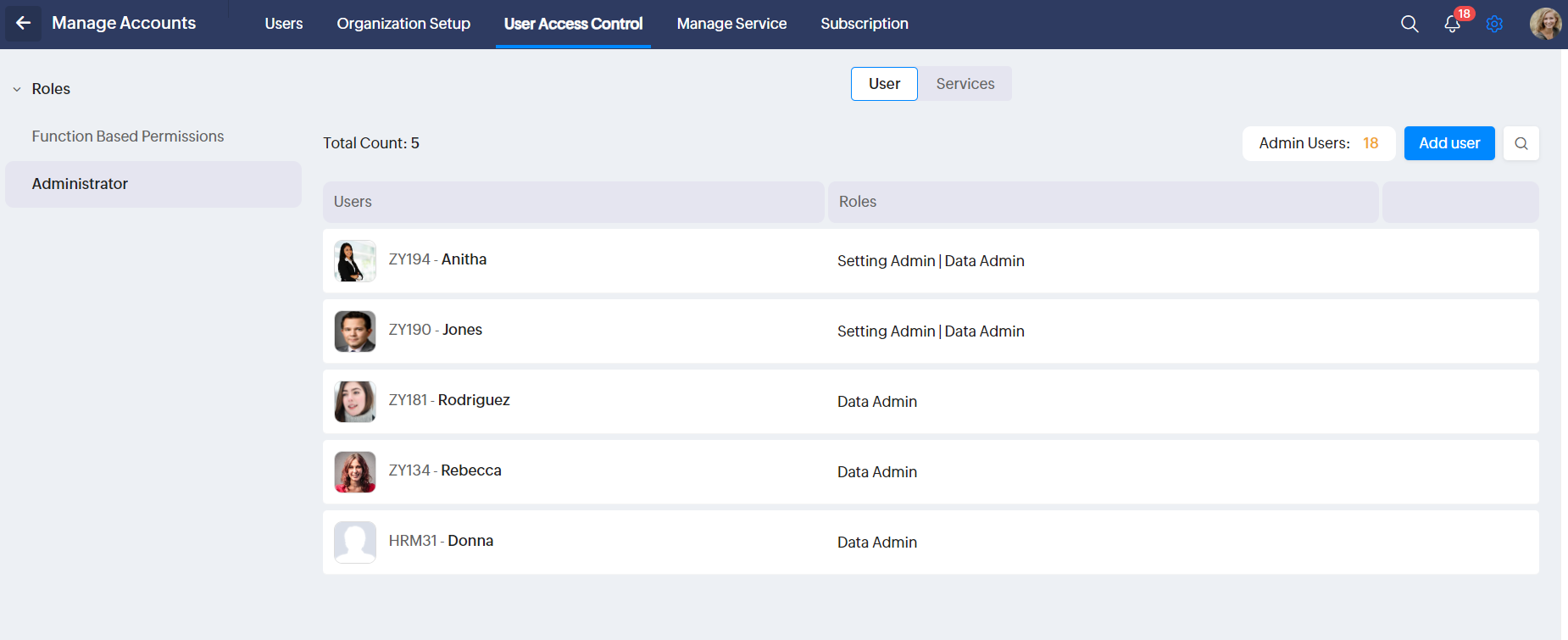Collapse the Roles section chevron

click(x=17, y=89)
